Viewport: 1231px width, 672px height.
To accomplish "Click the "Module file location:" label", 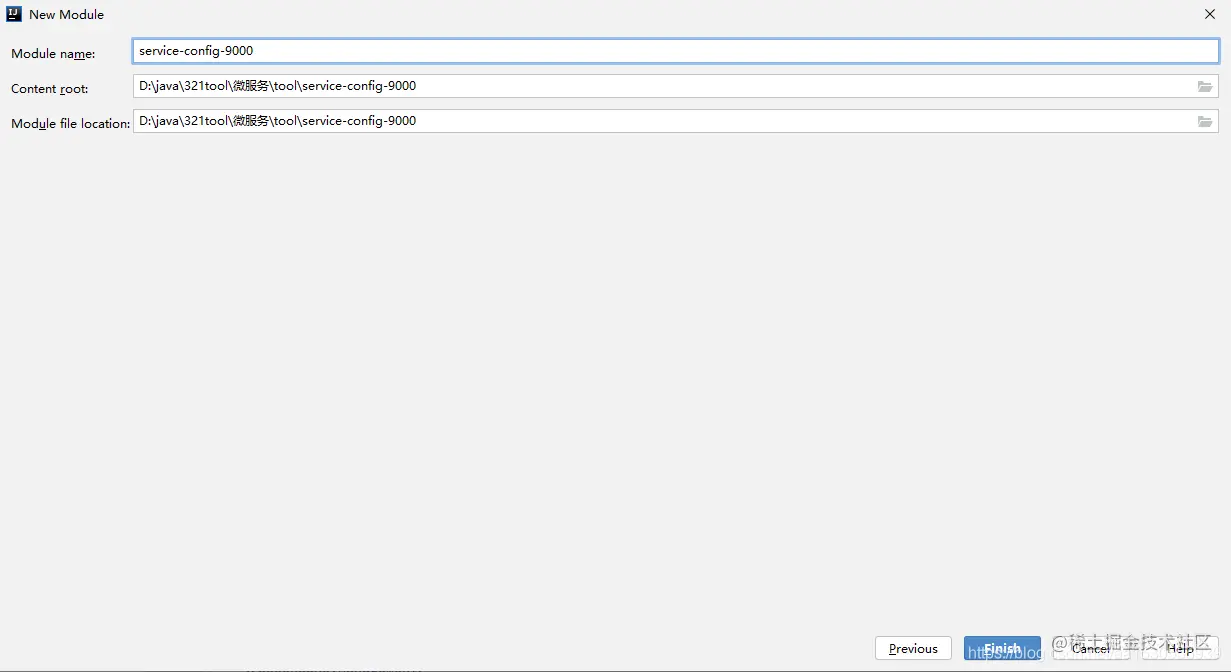I will [x=71, y=123].
